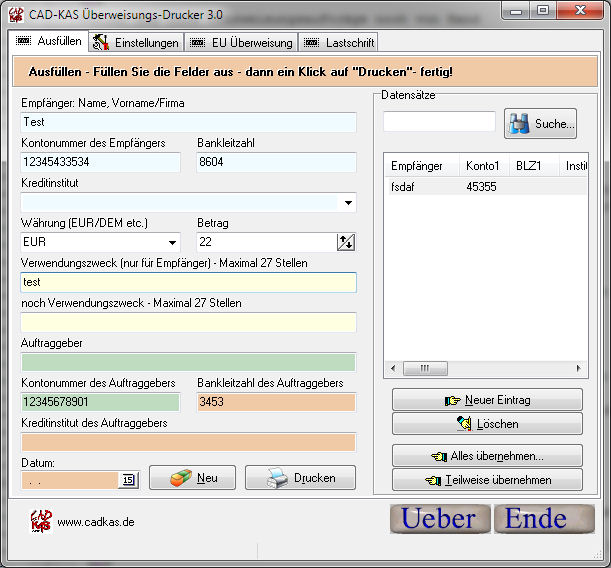
Task: Click the Teilweise übernehmen button
Action: pyautogui.click(x=487, y=480)
